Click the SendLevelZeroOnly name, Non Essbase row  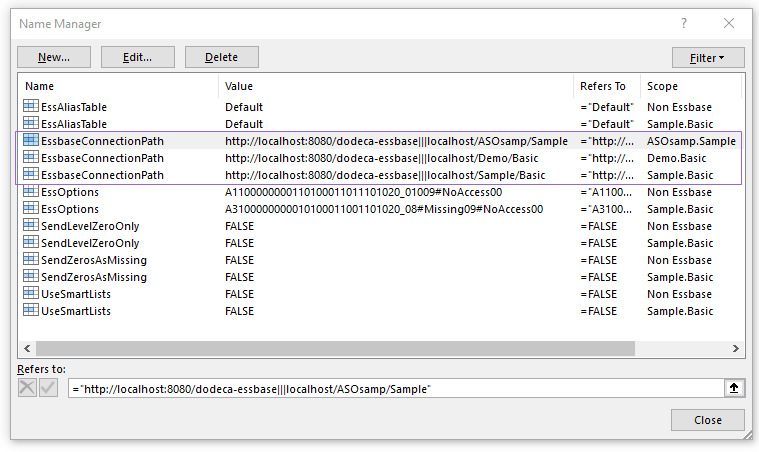tap(90, 226)
